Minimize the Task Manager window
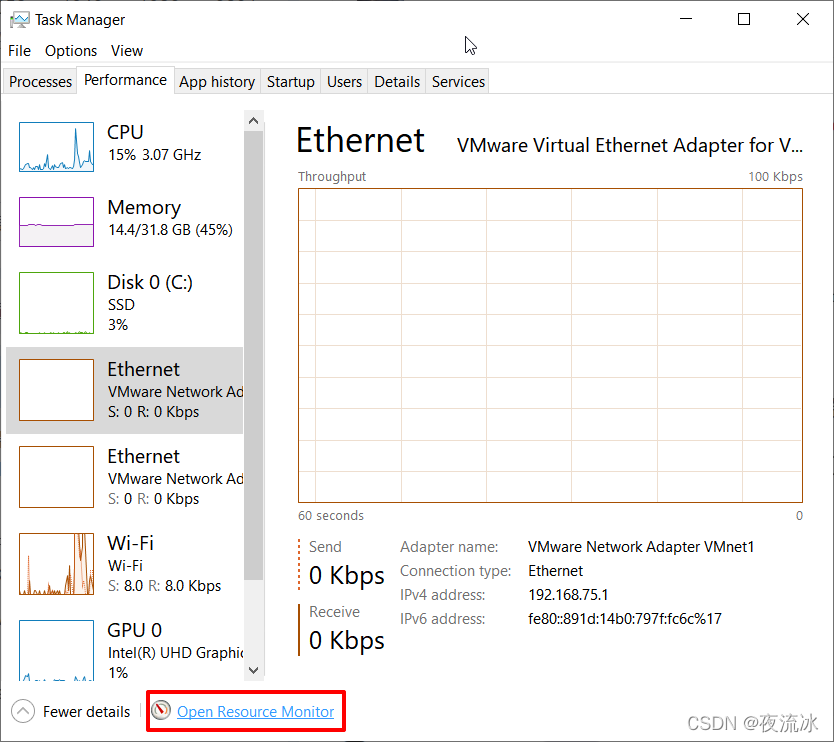 click(x=686, y=19)
